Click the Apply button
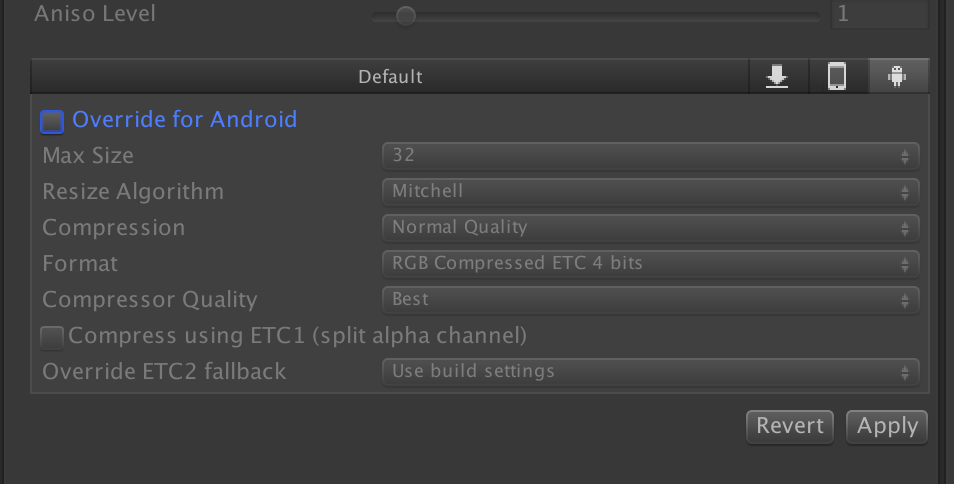 [887, 426]
